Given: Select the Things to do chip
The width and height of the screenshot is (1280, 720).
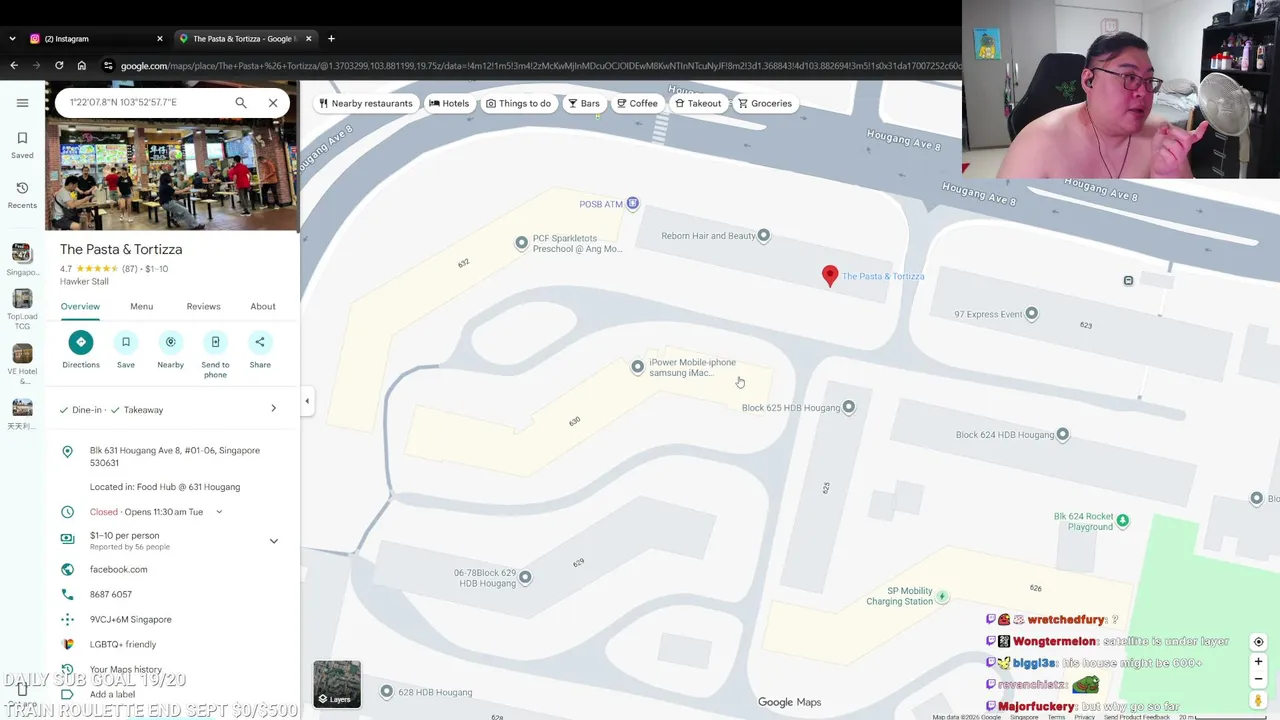Looking at the screenshot, I should tap(519, 103).
